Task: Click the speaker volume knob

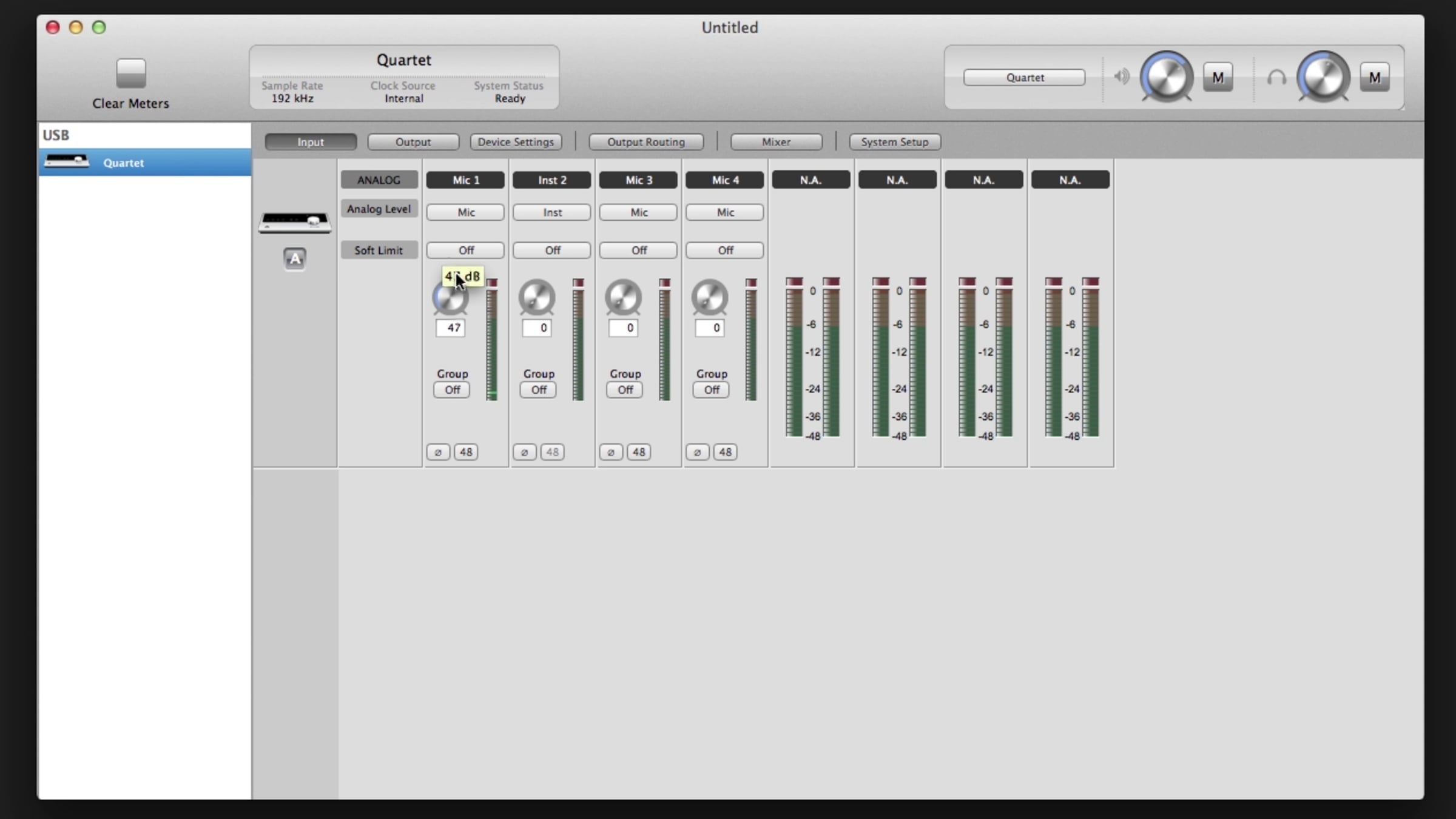Action: coord(1167,77)
